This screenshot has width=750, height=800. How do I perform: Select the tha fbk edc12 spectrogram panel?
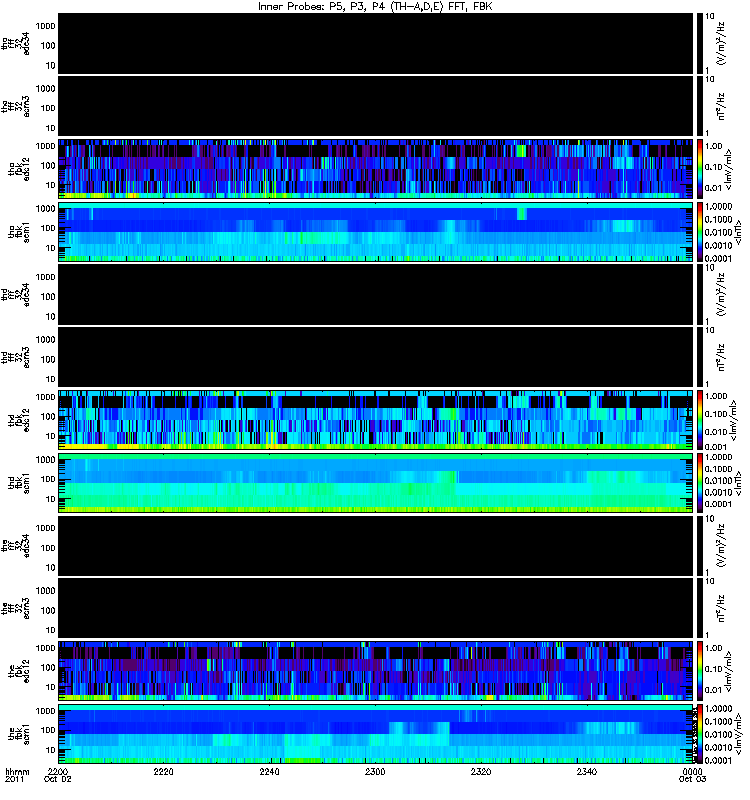coord(376,169)
